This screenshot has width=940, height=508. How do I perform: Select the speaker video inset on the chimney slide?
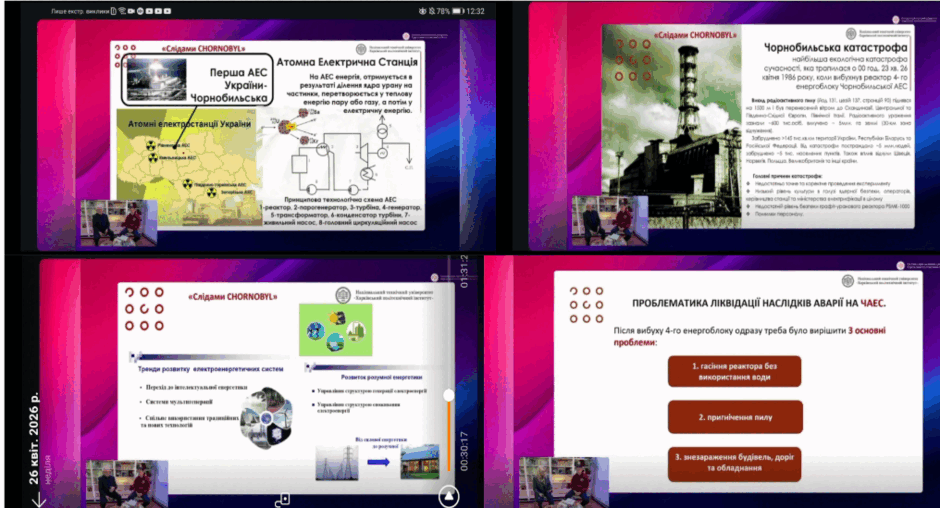tap(610, 220)
